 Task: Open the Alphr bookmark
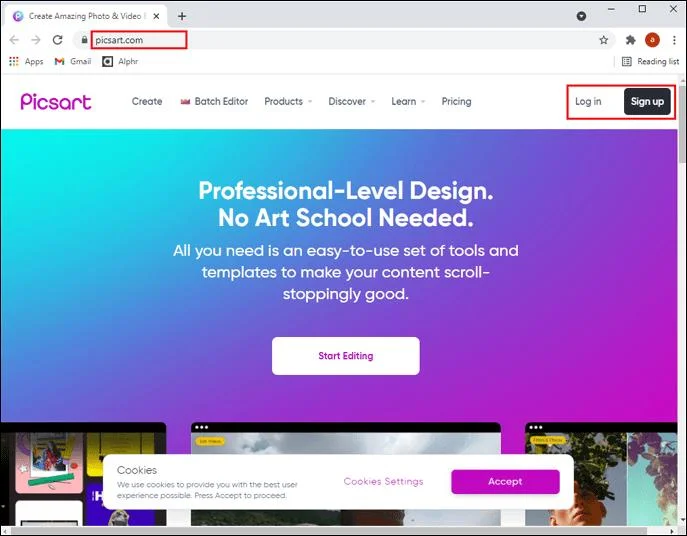point(120,61)
